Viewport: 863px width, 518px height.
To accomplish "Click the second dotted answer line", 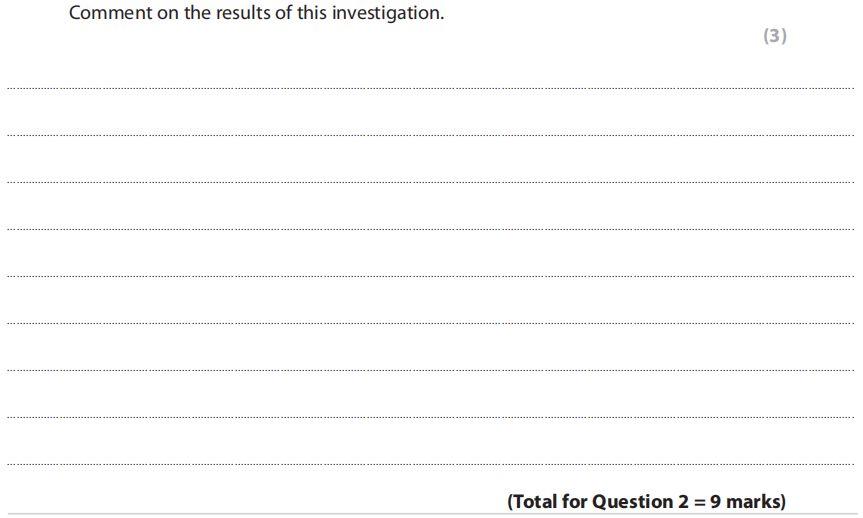I will coord(430,135).
